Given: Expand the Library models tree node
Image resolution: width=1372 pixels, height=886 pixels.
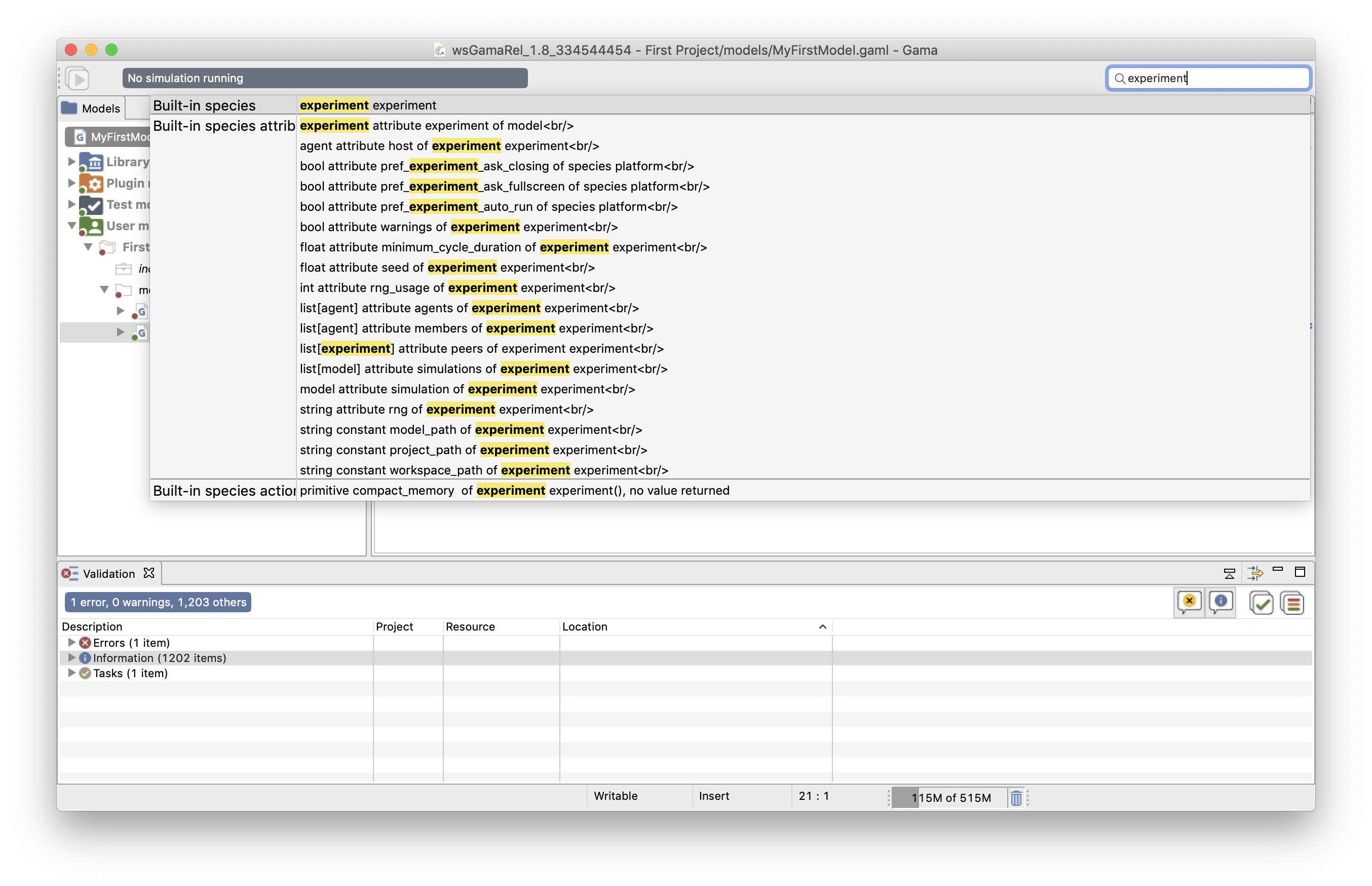Looking at the screenshot, I should [x=71, y=162].
